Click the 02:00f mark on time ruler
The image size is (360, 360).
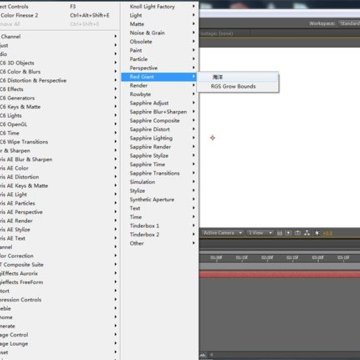click(267, 257)
